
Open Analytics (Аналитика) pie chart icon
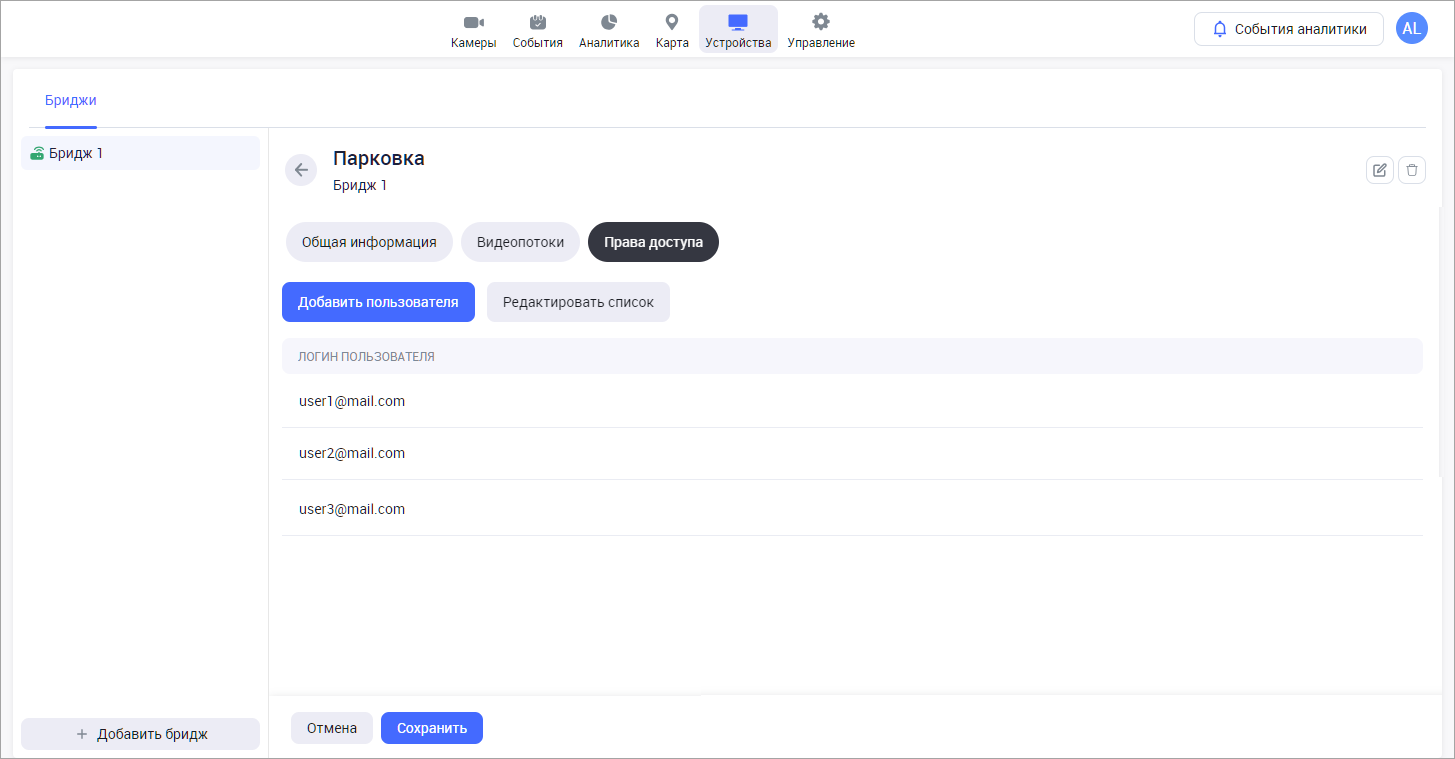[608, 23]
